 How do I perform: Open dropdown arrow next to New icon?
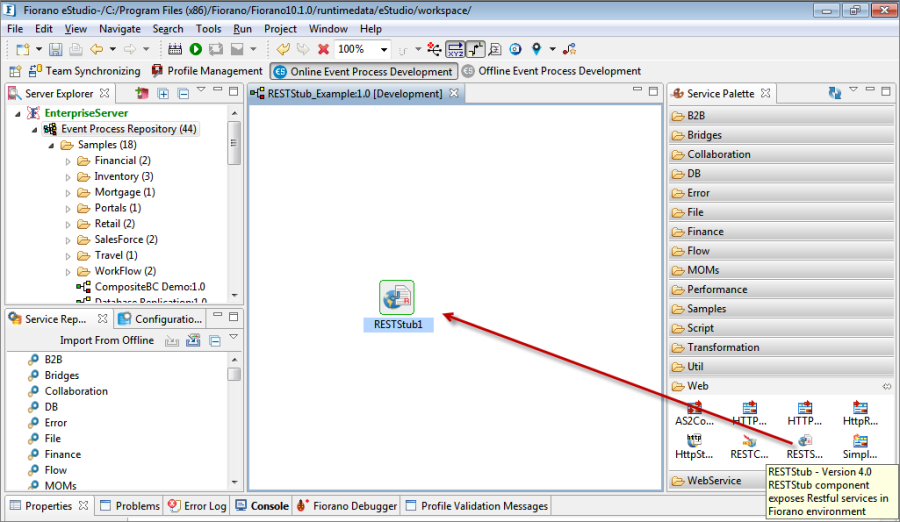[x=39, y=49]
